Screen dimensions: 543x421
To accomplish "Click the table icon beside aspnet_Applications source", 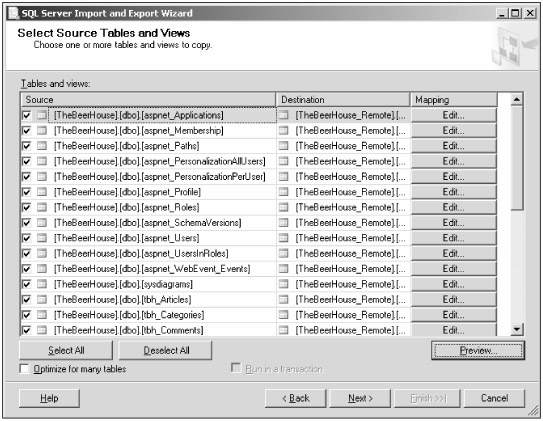I will [42, 115].
